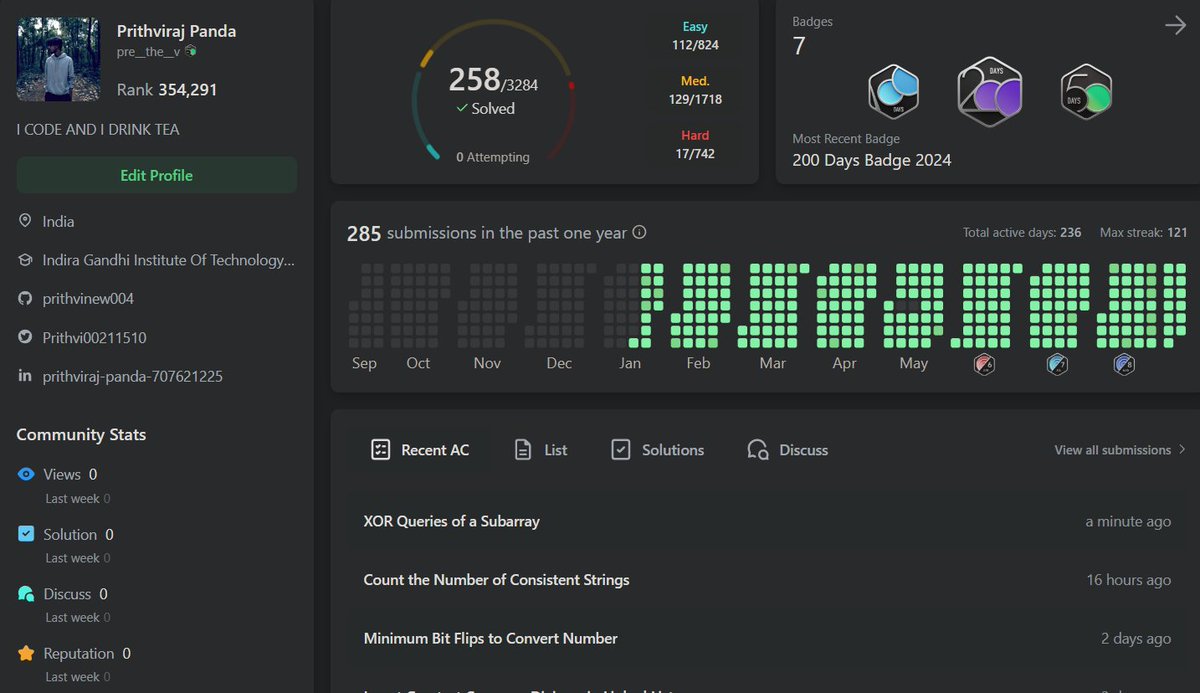The height and width of the screenshot is (693, 1200).
Task: Click the Easy 112/824 difficulty box
Action: tap(695, 36)
